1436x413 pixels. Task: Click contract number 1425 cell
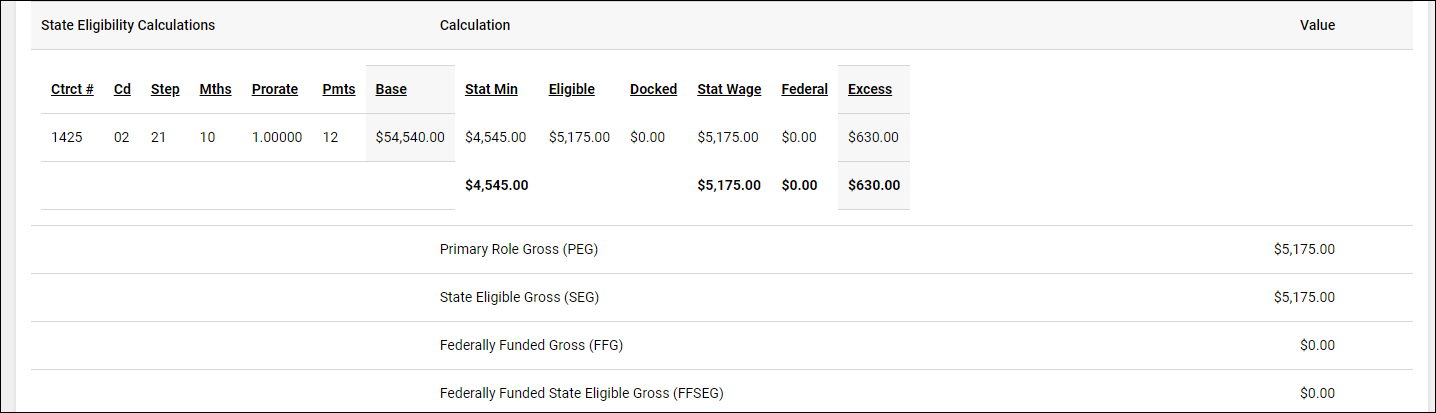[67, 137]
